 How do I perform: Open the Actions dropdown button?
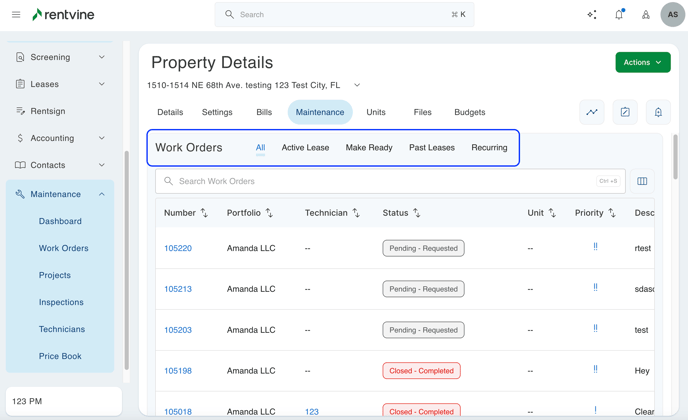pos(643,62)
